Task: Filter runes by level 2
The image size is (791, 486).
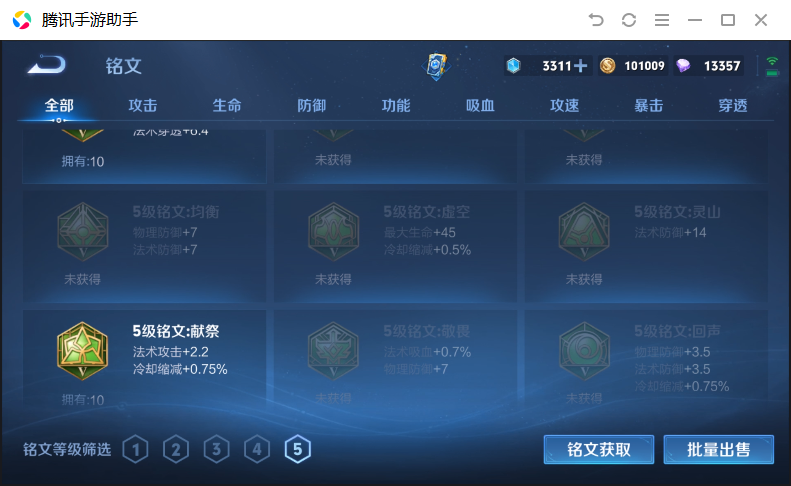Action: tap(176, 449)
